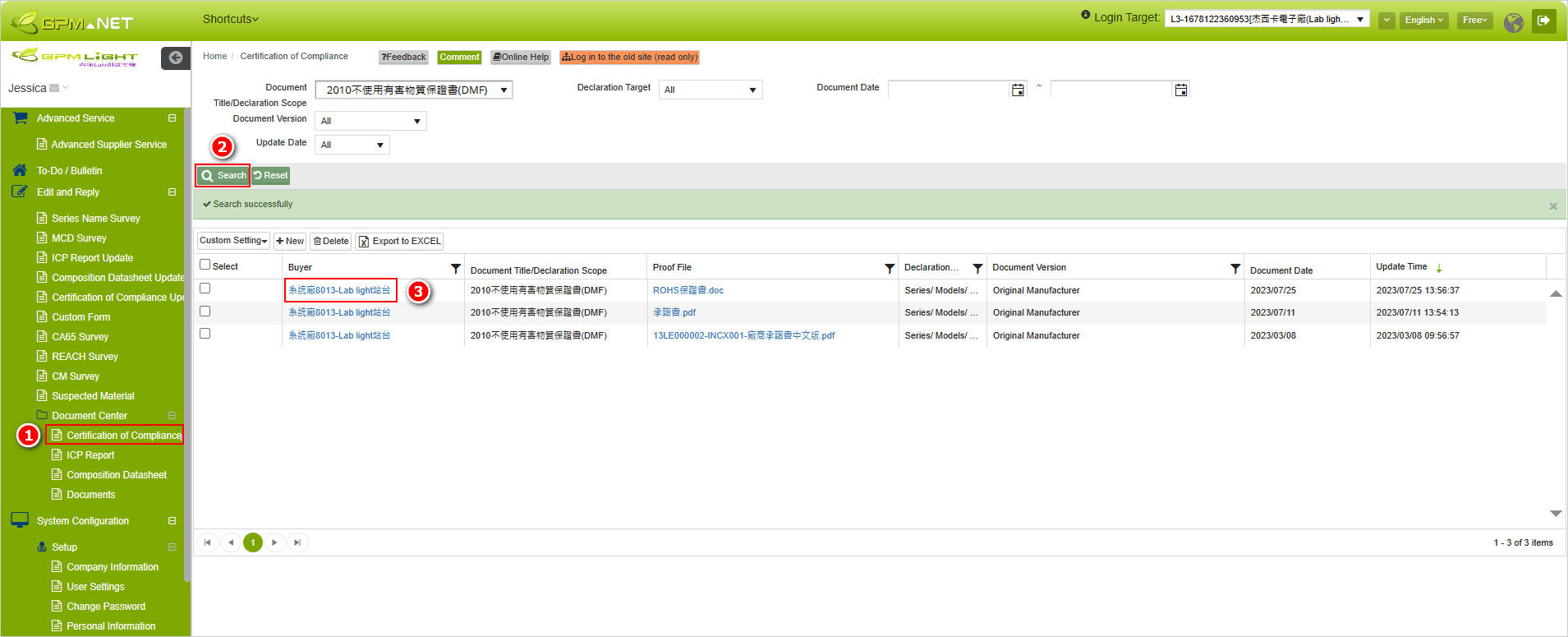Image resolution: width=1568 pixels, height=637 pixels.
Task: Open the ROHS保證書.doc proof file
Action: 688,290
